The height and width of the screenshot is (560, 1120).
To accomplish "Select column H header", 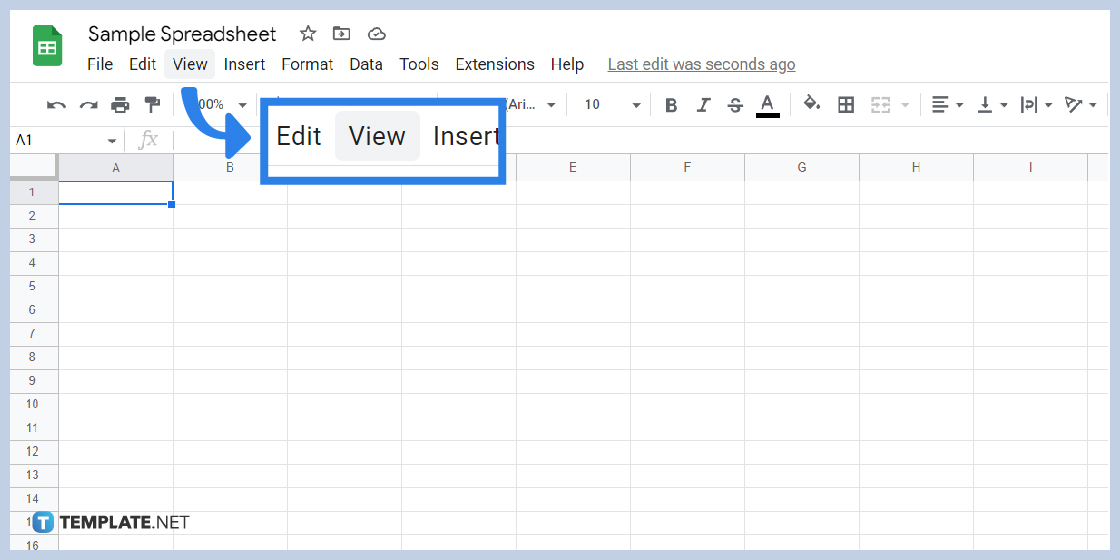I will (x=916, y=167).
